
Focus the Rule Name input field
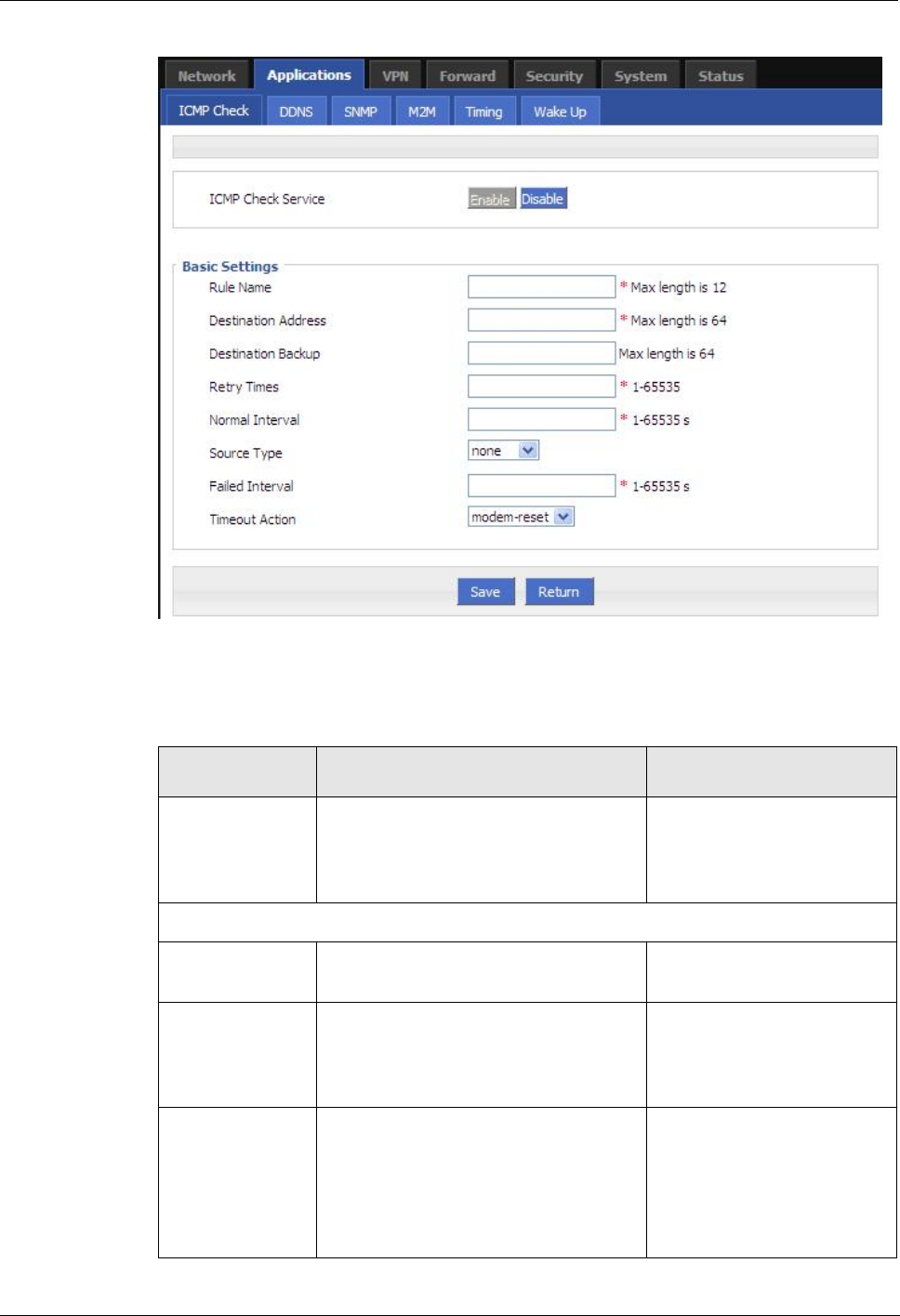[541, 286]
